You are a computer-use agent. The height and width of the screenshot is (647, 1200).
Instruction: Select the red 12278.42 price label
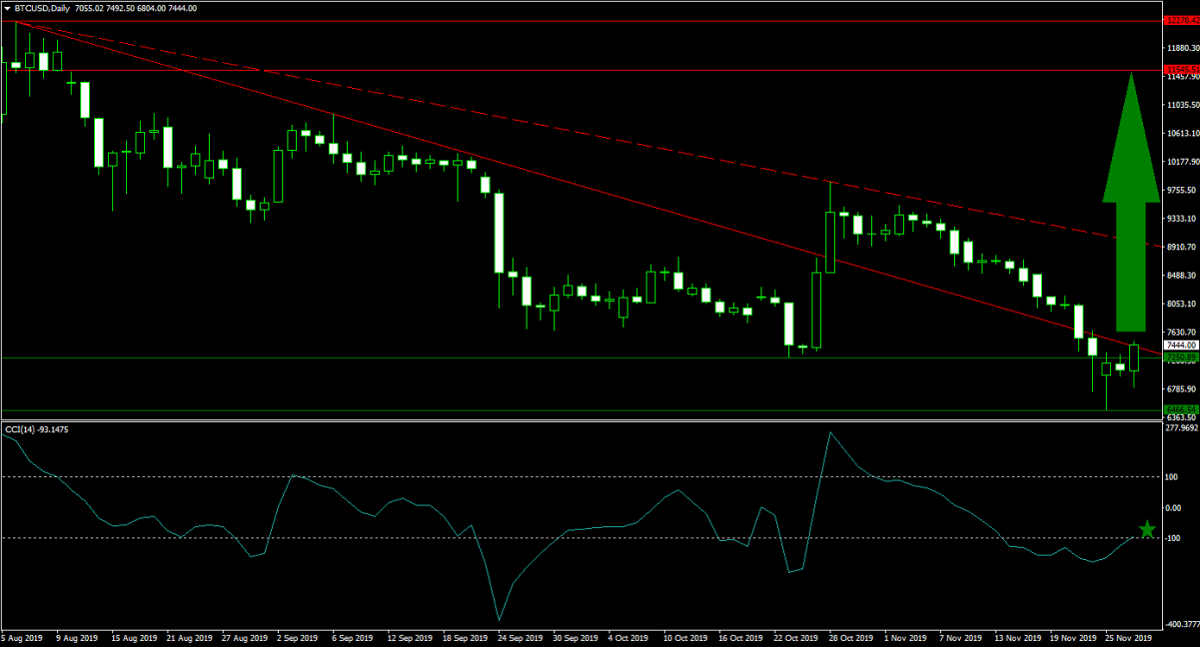[1181, 19]
